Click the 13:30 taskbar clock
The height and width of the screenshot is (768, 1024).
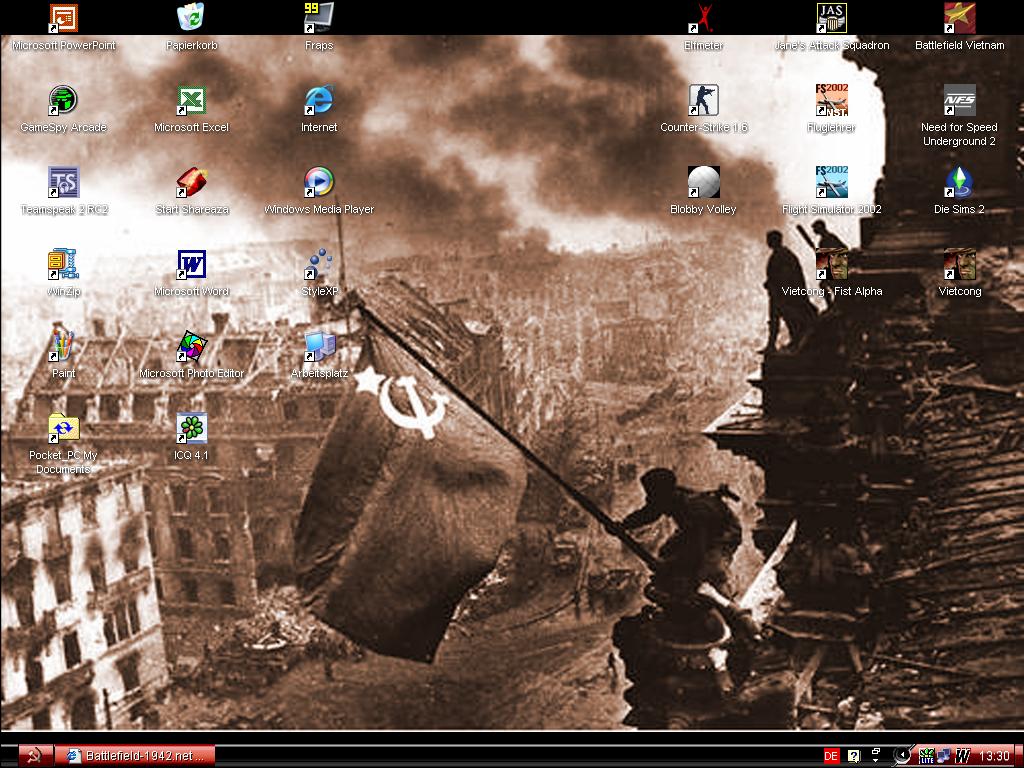pos(994,756)
